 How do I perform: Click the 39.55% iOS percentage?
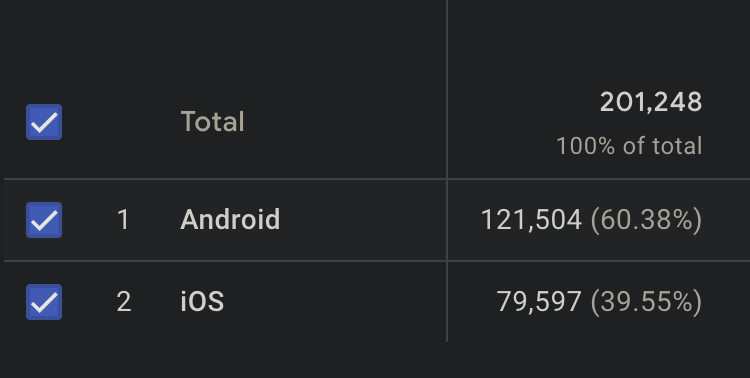click(x=647, y=302)
